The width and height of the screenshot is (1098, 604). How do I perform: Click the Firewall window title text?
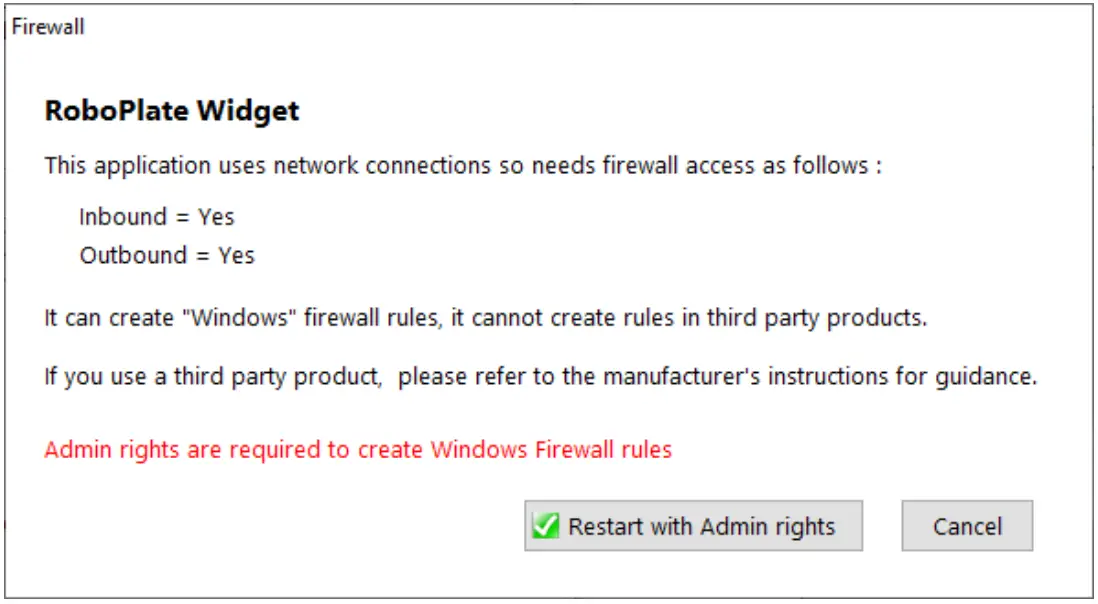pyautogui.click(x=48, y=27)
